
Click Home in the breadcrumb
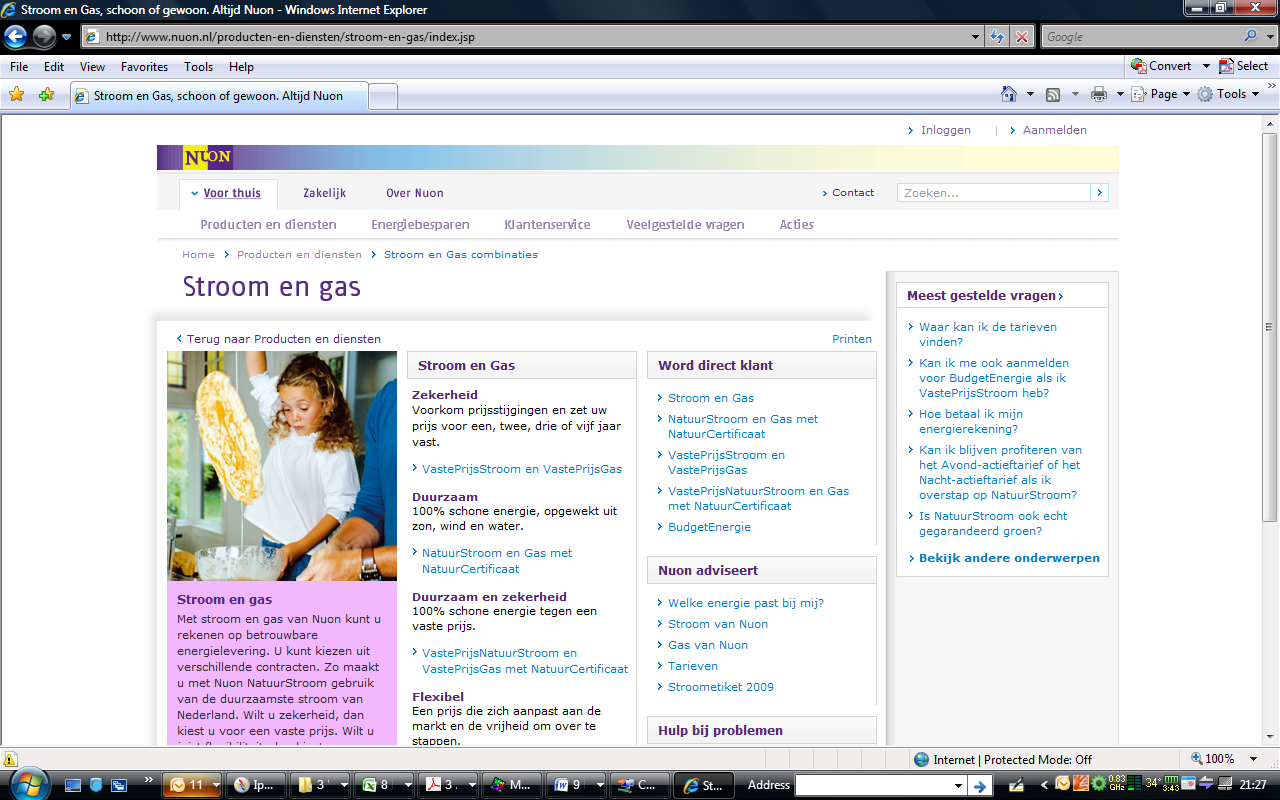[198, 254]
